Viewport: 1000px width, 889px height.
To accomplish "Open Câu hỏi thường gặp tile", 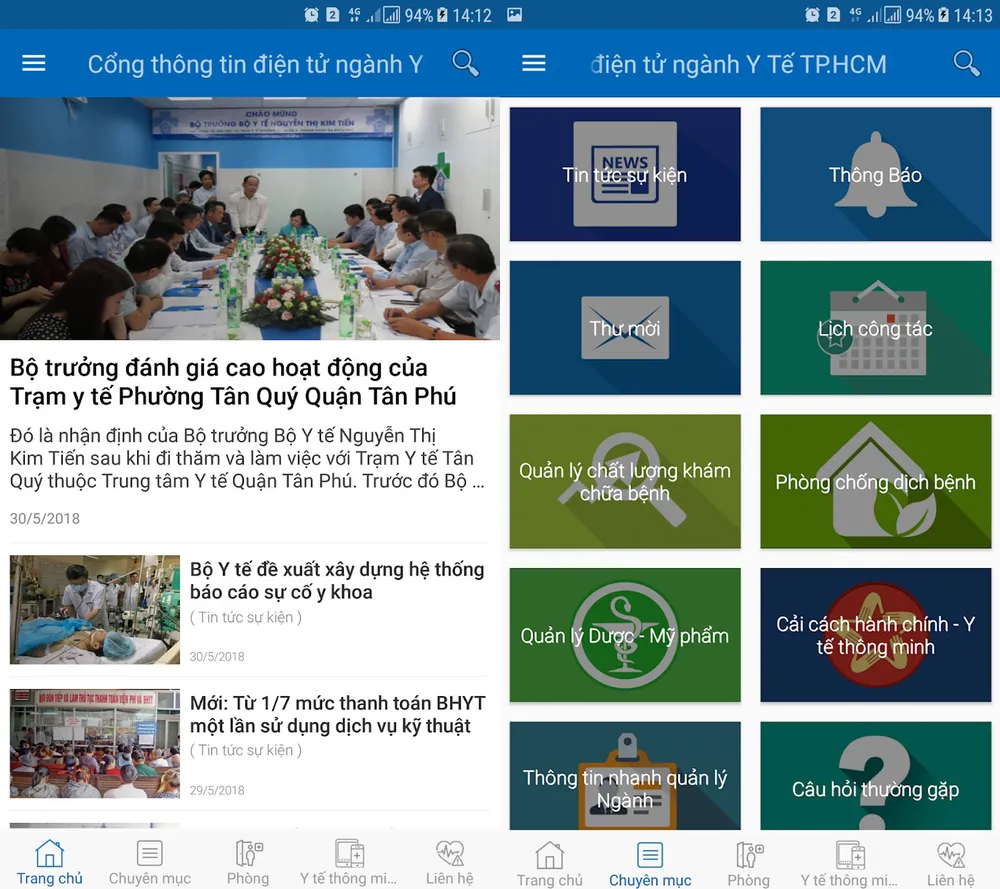I will (876, 776).
